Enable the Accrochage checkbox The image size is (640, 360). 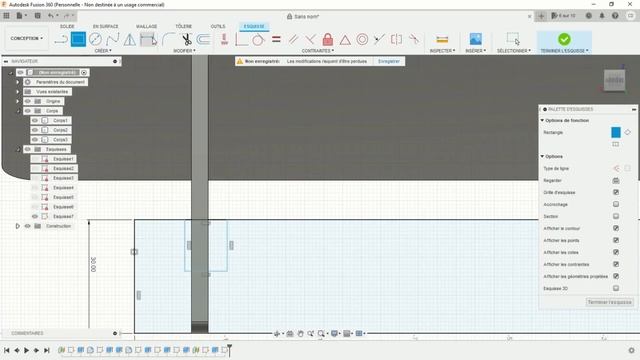point(616,204)
